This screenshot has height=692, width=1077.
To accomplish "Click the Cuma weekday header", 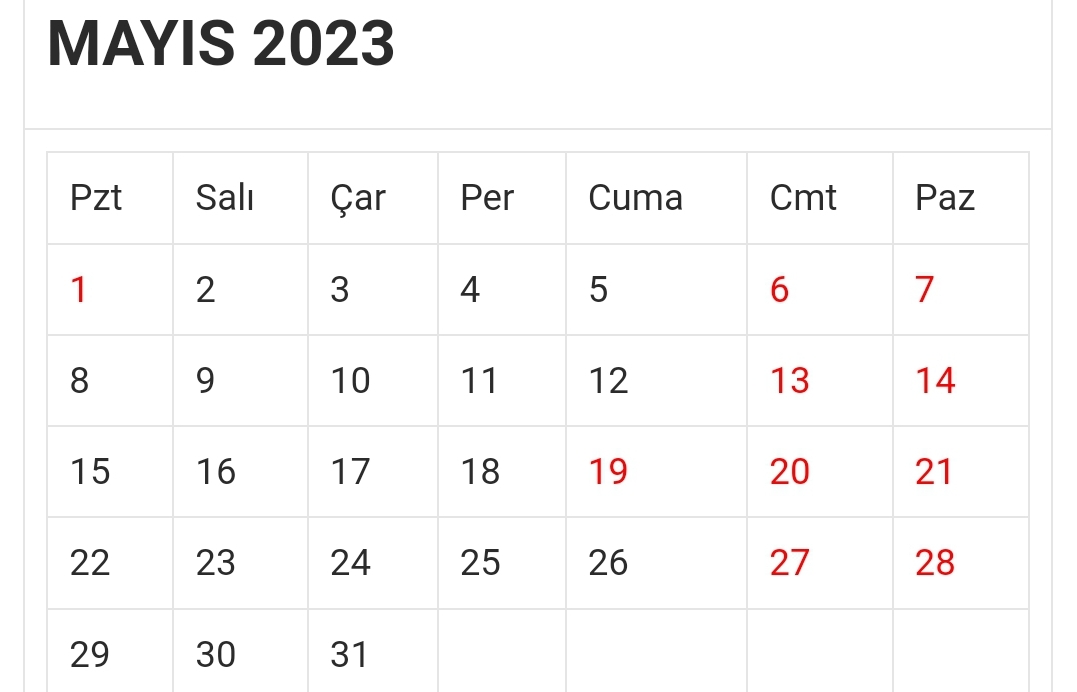I will (x=635, y=198).
